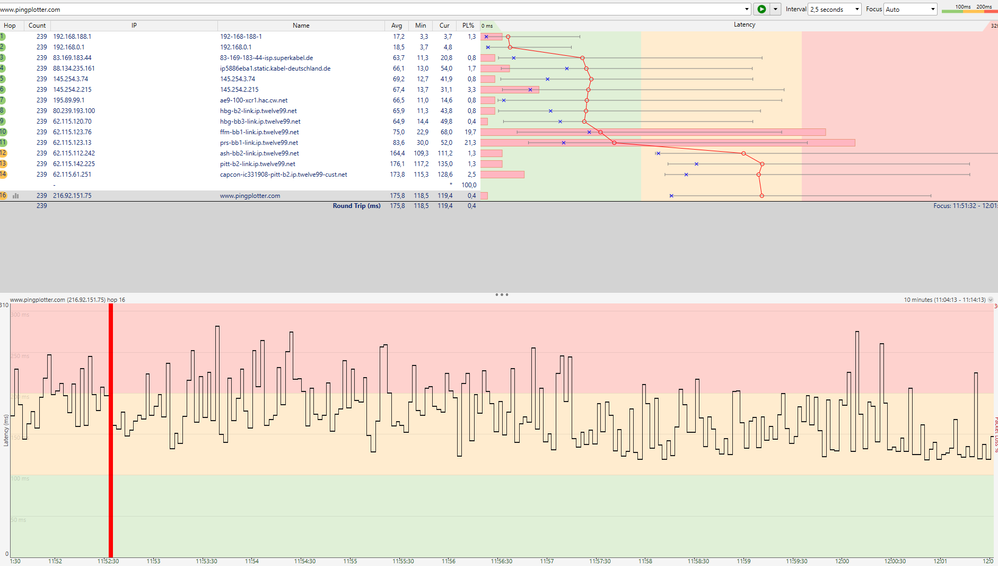The image size is (998, 566).
Task: Click the Min column header
Action: [420, 25]
